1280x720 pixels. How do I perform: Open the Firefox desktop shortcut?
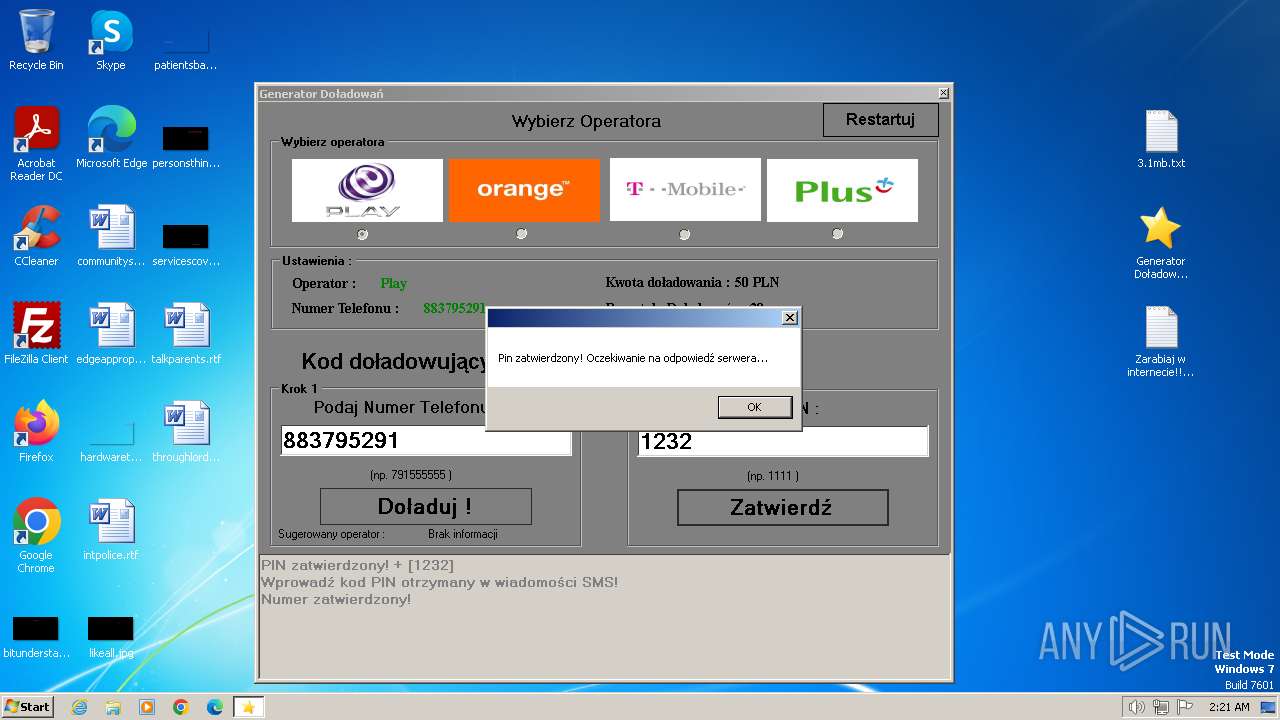[36, 432]
